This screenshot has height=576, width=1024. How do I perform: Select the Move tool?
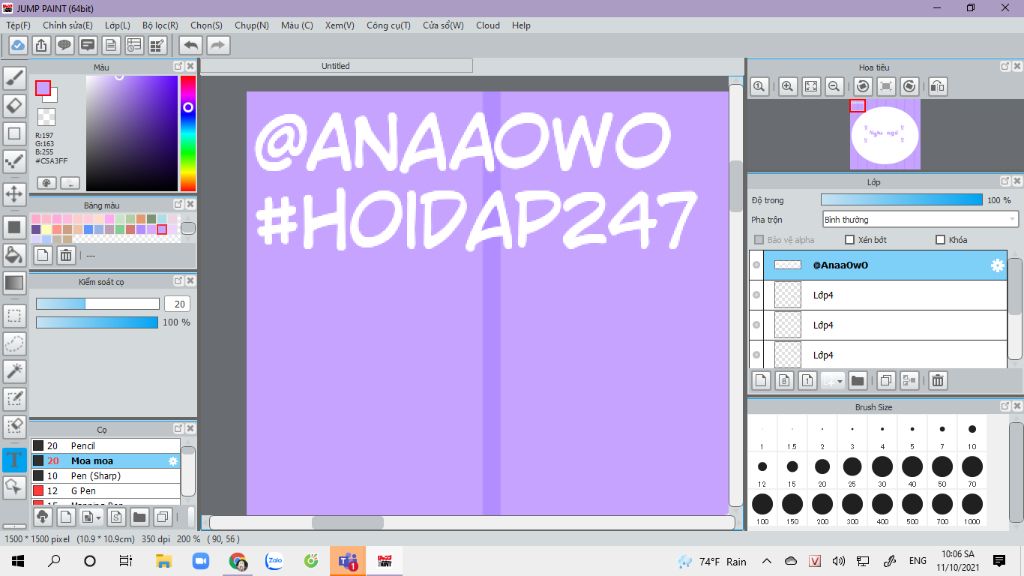point(14,194)
